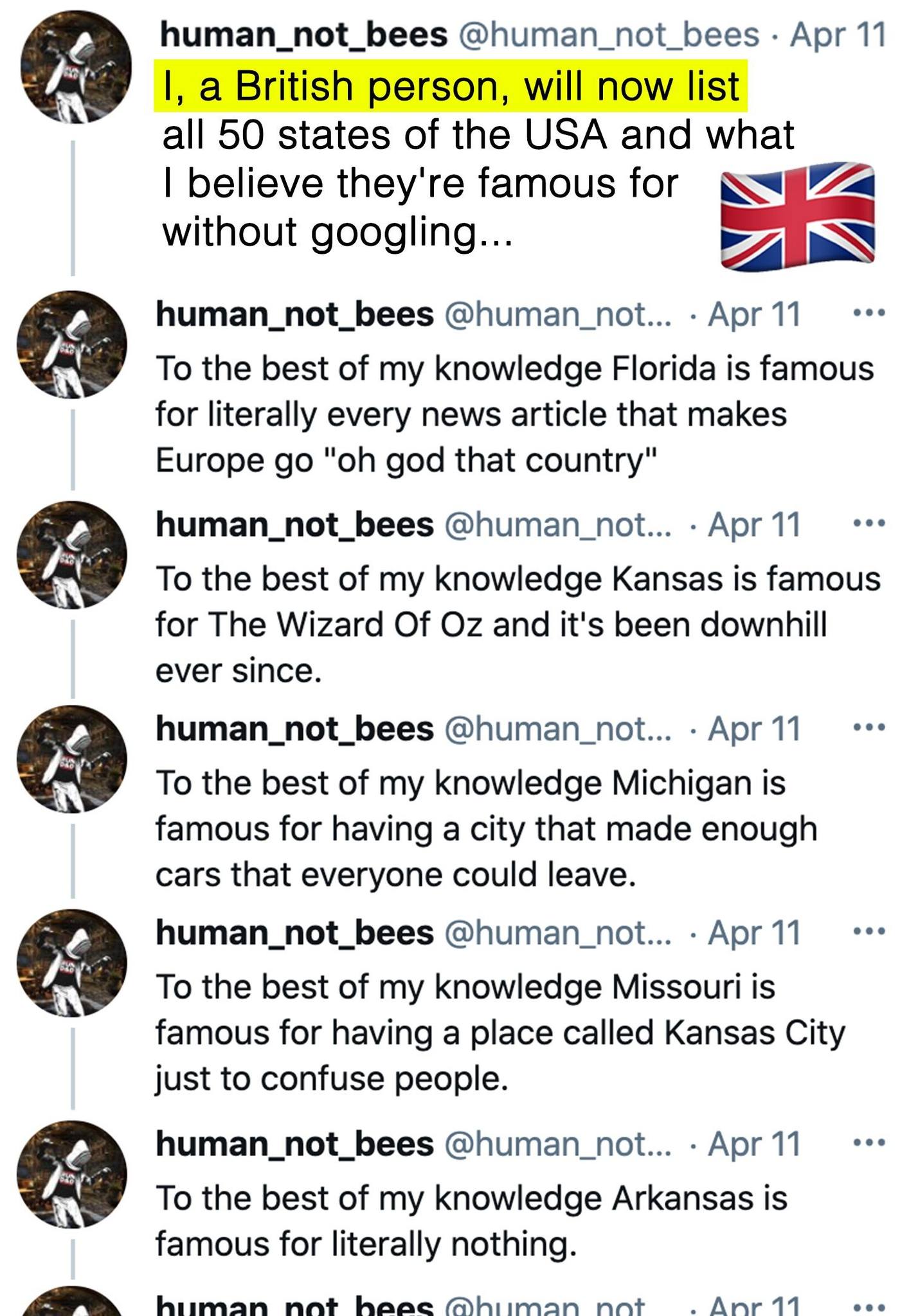The height and width of the screenshot is (1316, 909).
Task: Click the Apr 11 timestamp on the first tweet
Action: (x=838, y=35)
